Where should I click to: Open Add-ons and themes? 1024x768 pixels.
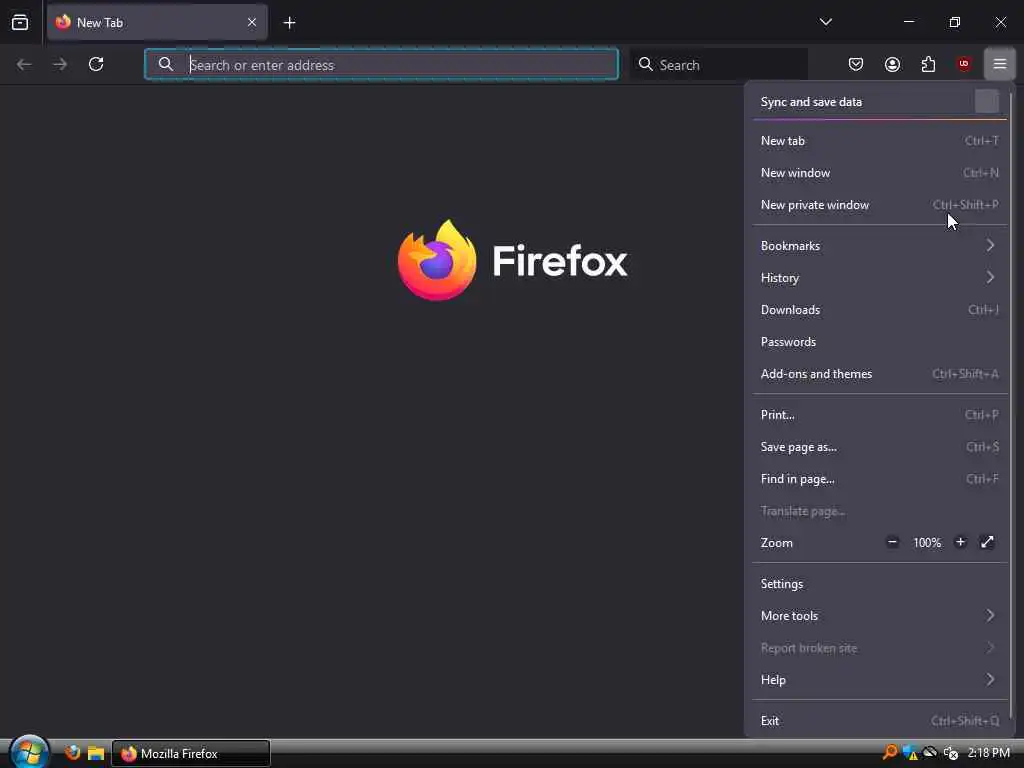click(880, 374)
